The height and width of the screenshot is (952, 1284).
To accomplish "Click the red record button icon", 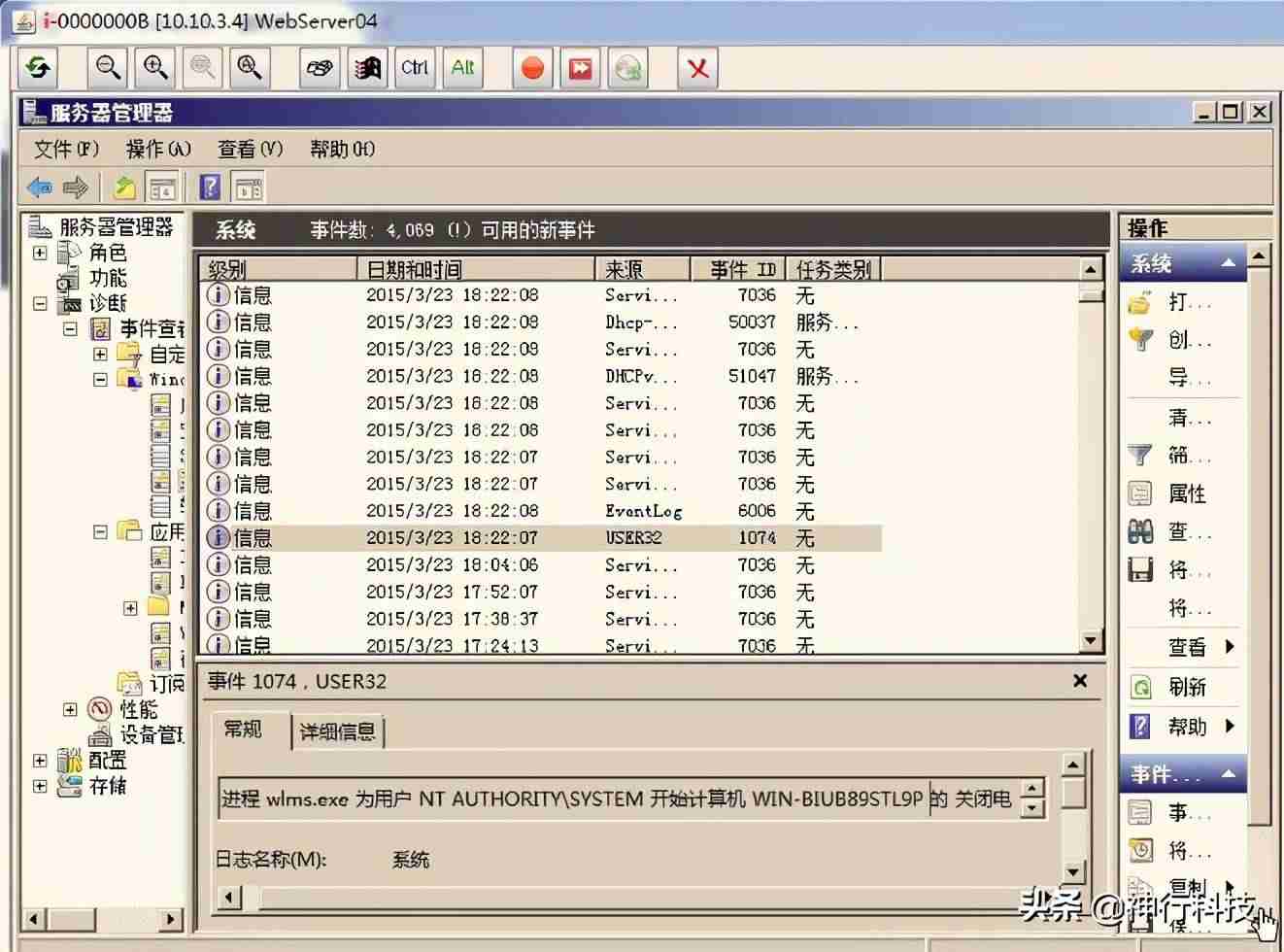I will pyautogui.click(x=532, y=68).
